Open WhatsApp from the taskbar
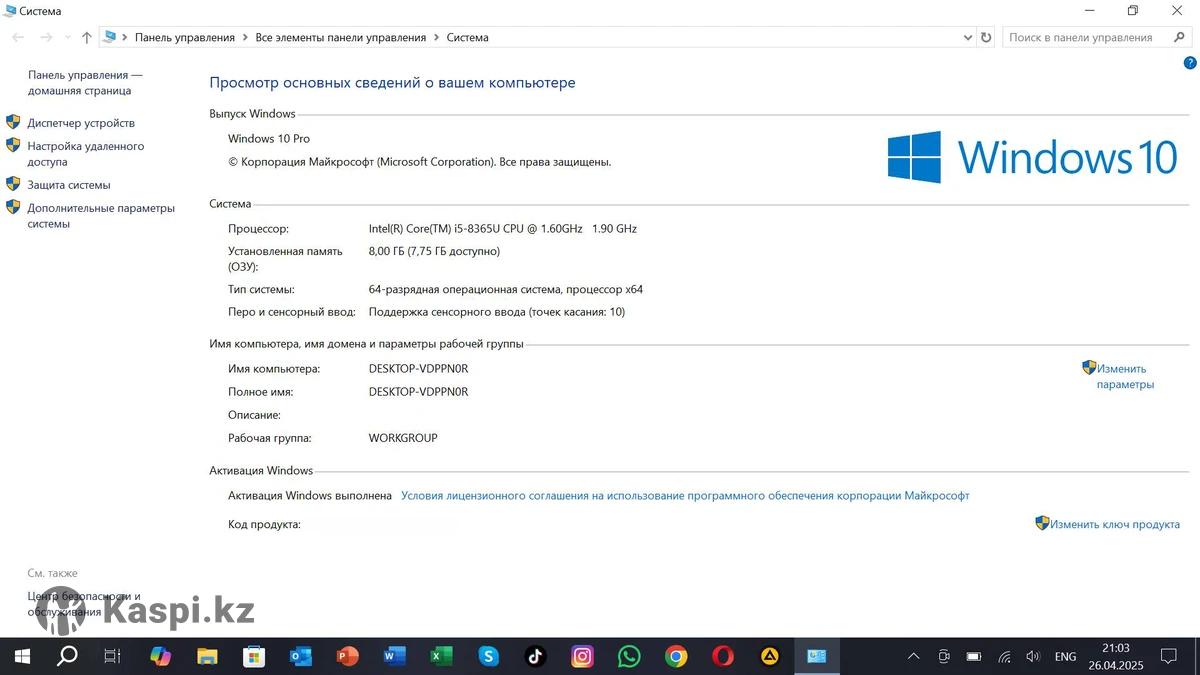The image size is (1200, 675). coord(629,656)
